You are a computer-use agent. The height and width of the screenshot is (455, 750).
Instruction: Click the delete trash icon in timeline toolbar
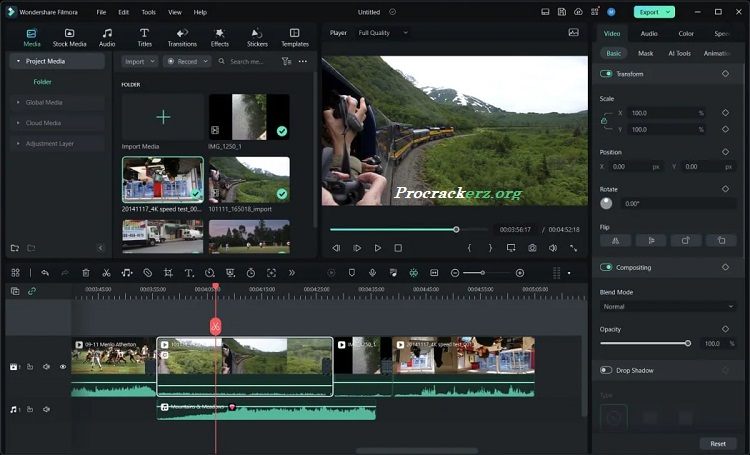(x=85, y=273)
